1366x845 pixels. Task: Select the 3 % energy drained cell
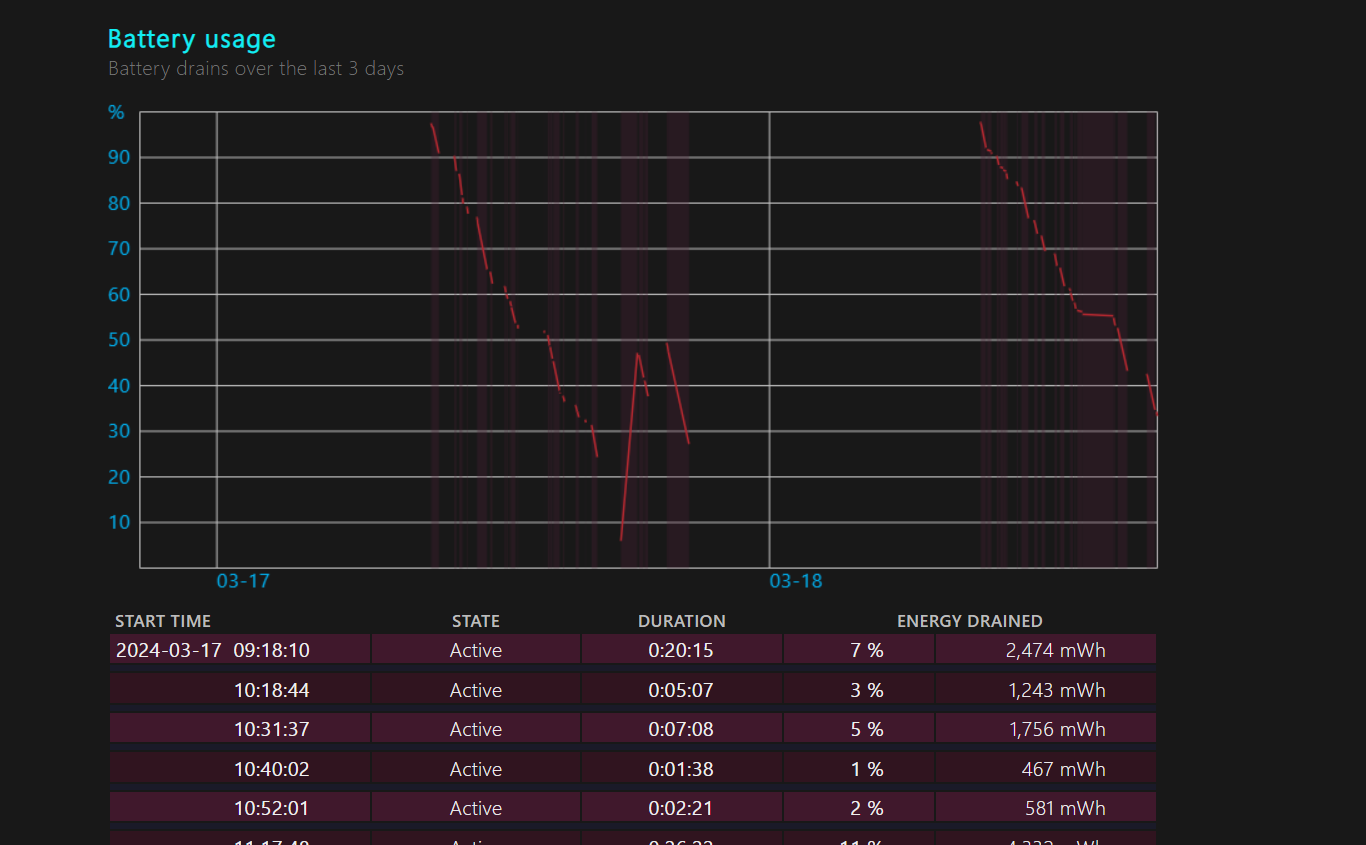pyautogui.click(x=859, y=689)
